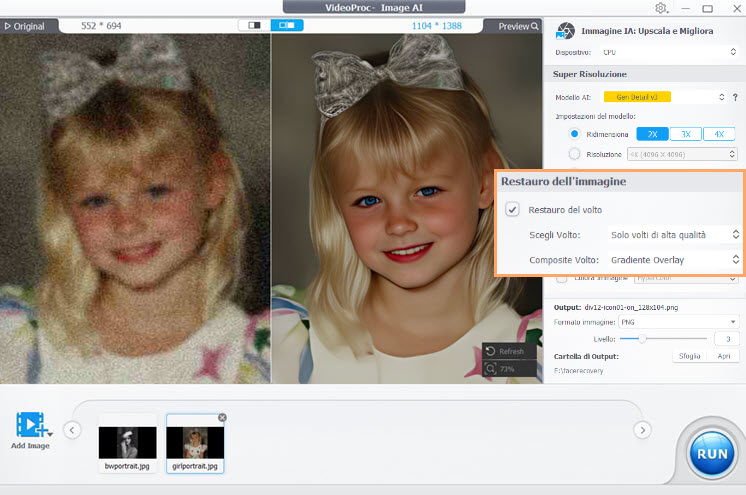The width and height of the screenshot is (746, 495).
Task: Click the original dimensions 552 * 694
Action: tap(101, 26)
